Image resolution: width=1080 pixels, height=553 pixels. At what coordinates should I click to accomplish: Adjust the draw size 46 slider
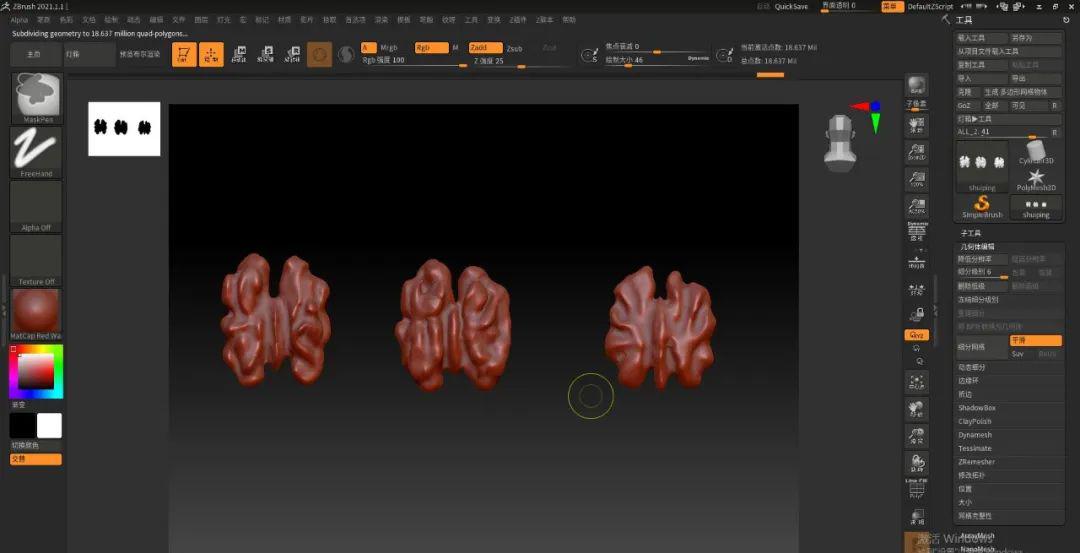658,61
